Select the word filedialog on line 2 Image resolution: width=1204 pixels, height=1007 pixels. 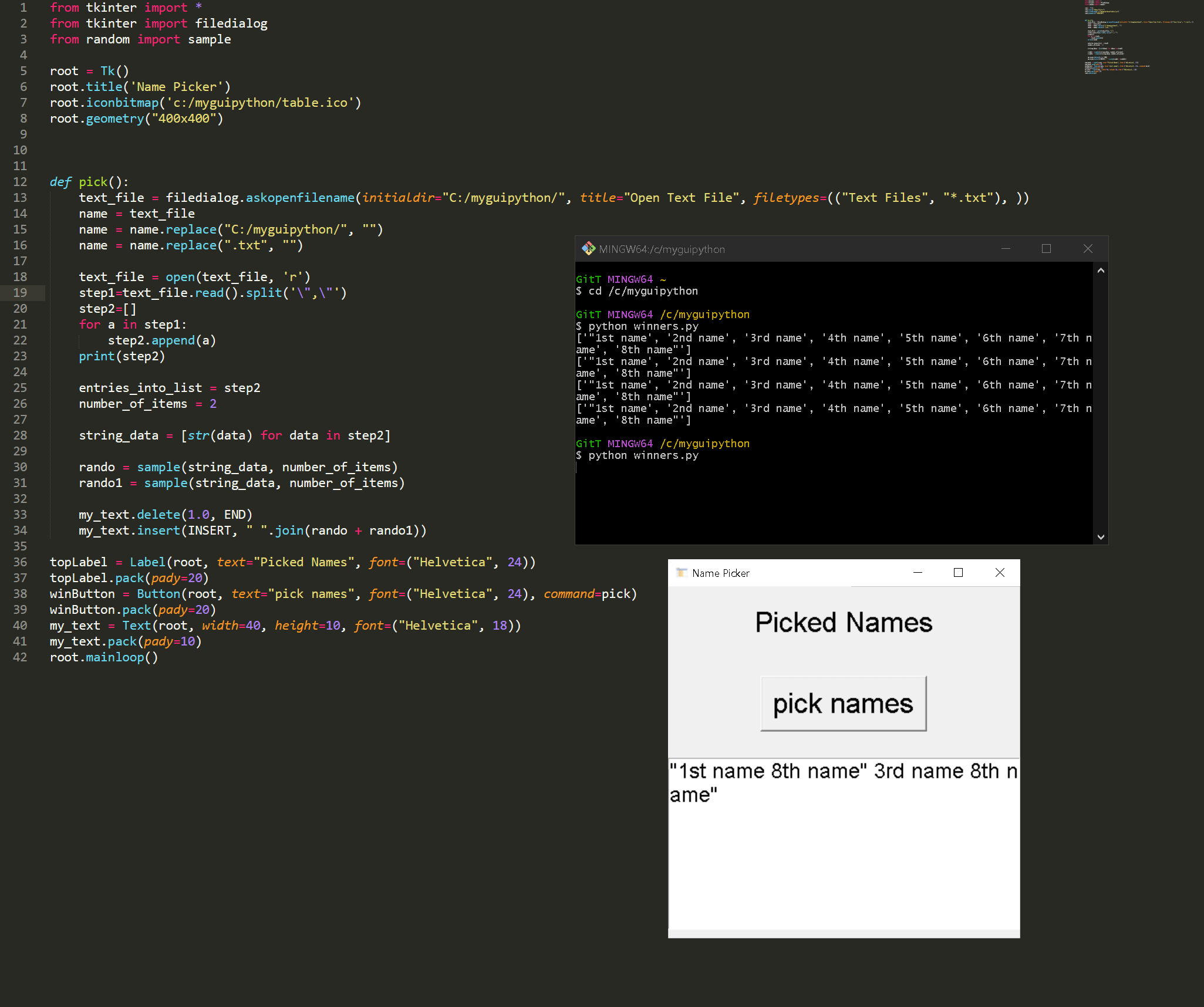pos(231,23)
